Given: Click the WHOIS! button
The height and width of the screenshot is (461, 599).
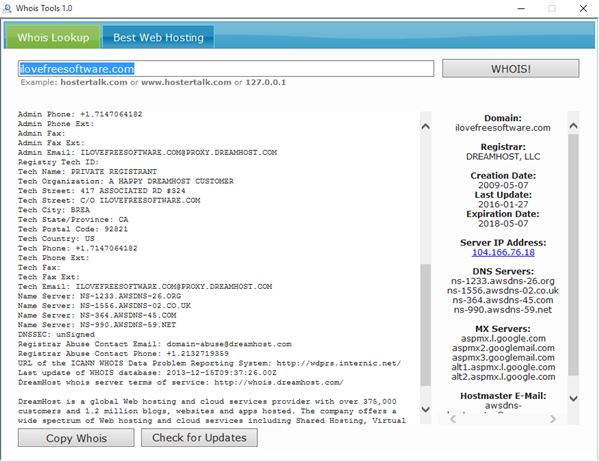Looking at the screenshot, I should (511, 69).
